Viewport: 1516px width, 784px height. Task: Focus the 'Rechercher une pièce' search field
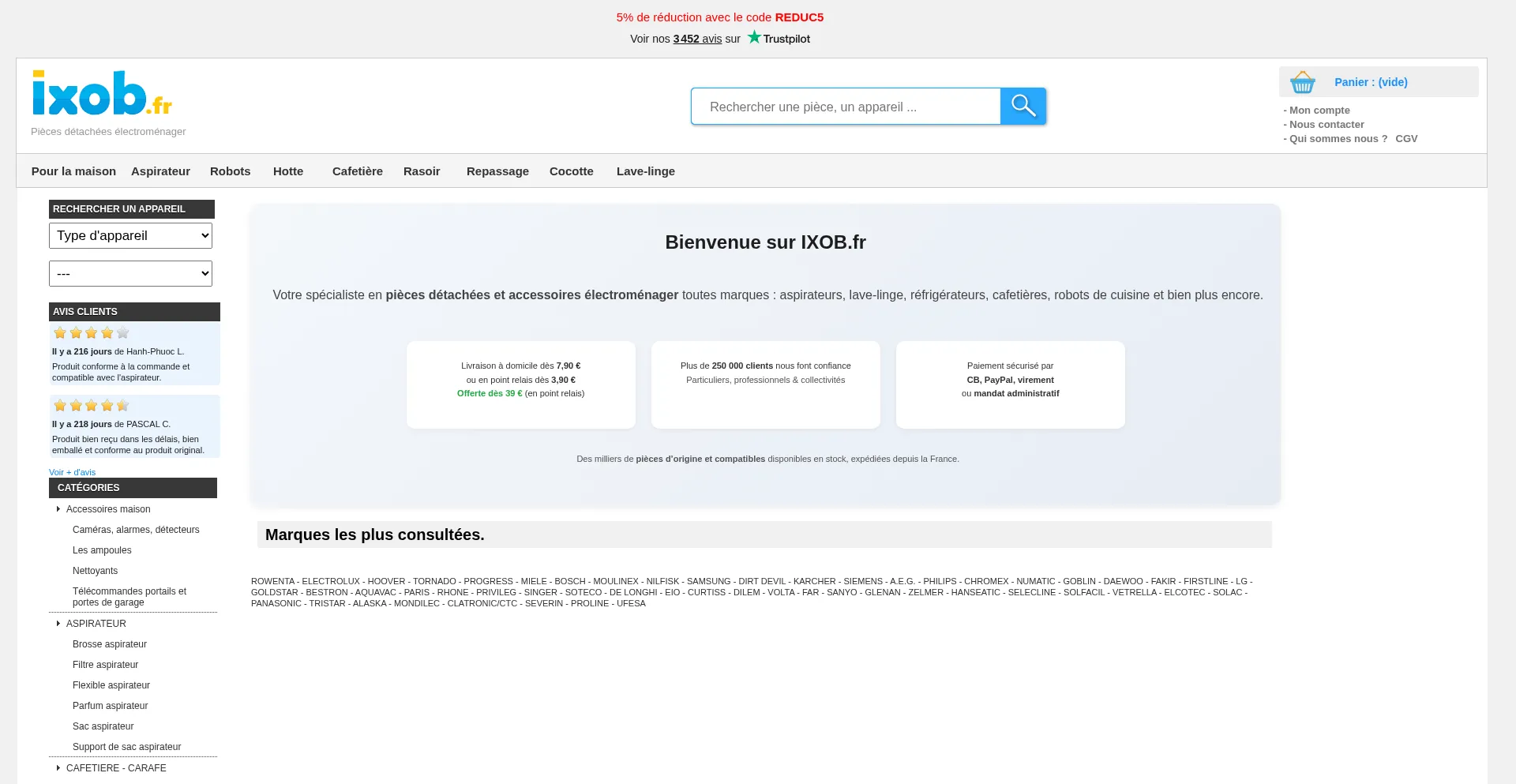tap(846, 107)
